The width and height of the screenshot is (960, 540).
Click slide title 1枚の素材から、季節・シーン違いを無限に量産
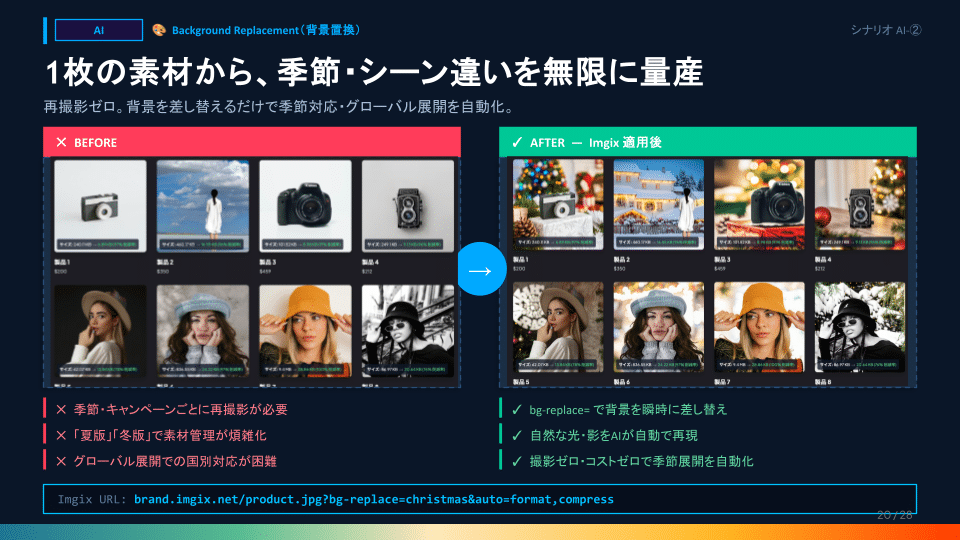point(373,72)
